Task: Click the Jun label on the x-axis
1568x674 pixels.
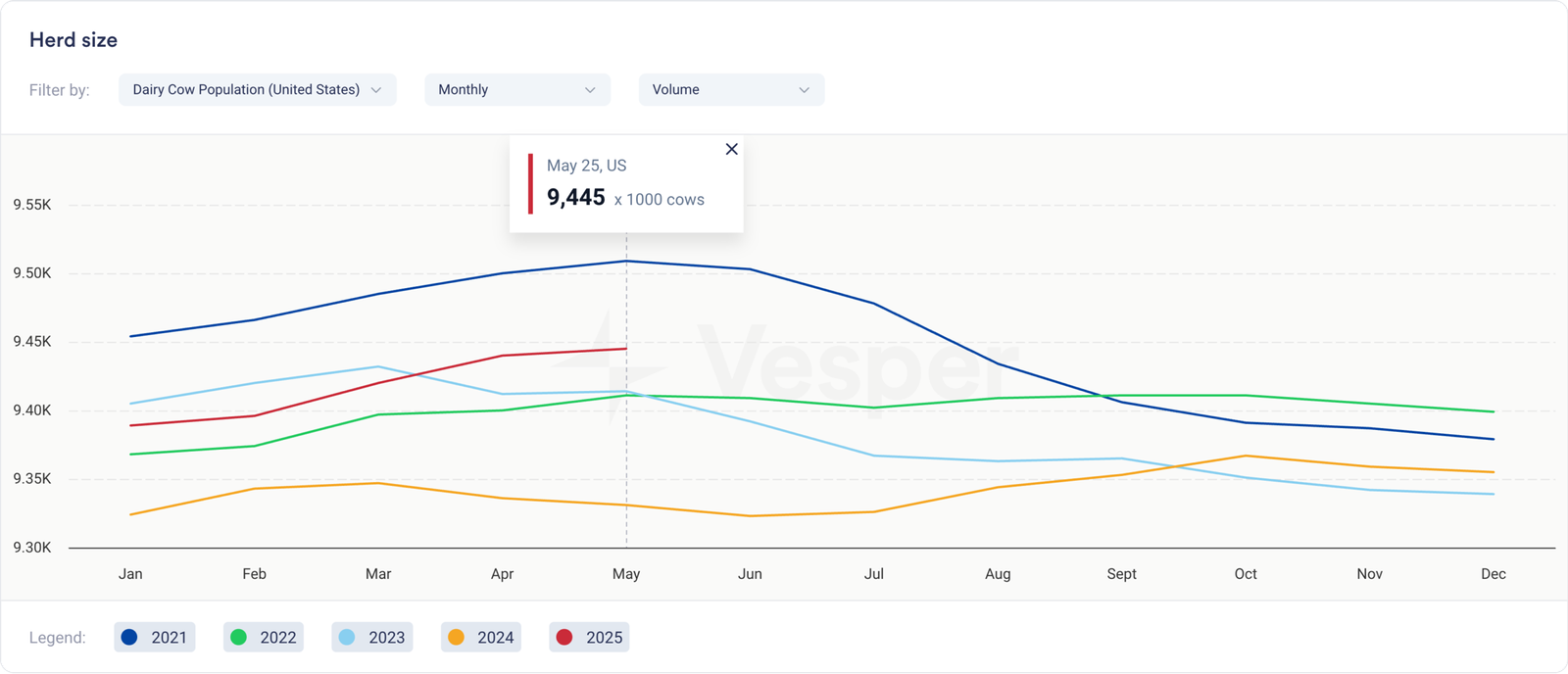Action: tap(750, 574)
